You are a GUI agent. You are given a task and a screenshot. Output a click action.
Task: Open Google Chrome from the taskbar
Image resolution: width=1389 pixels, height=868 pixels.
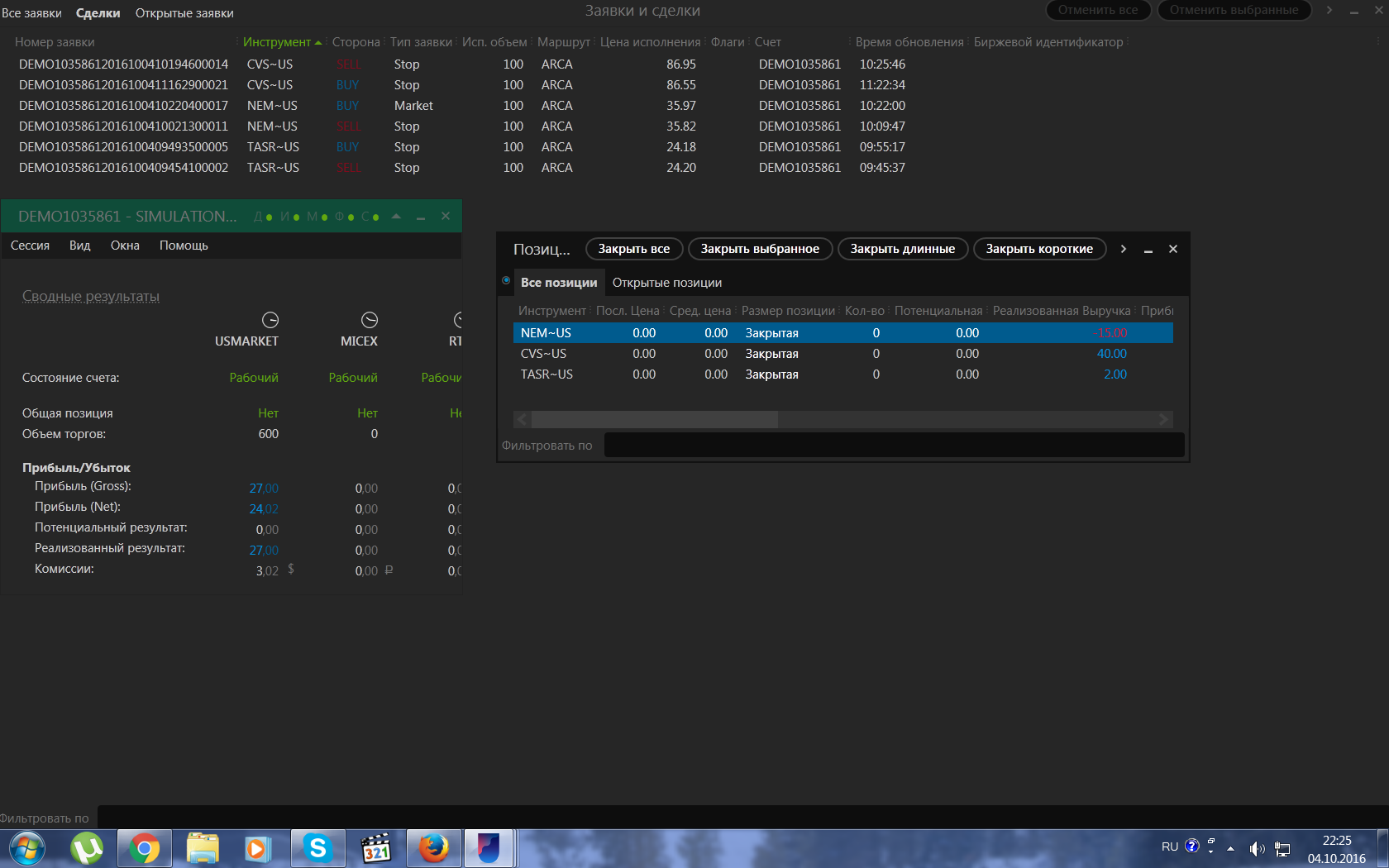click(x=144, y=848)
